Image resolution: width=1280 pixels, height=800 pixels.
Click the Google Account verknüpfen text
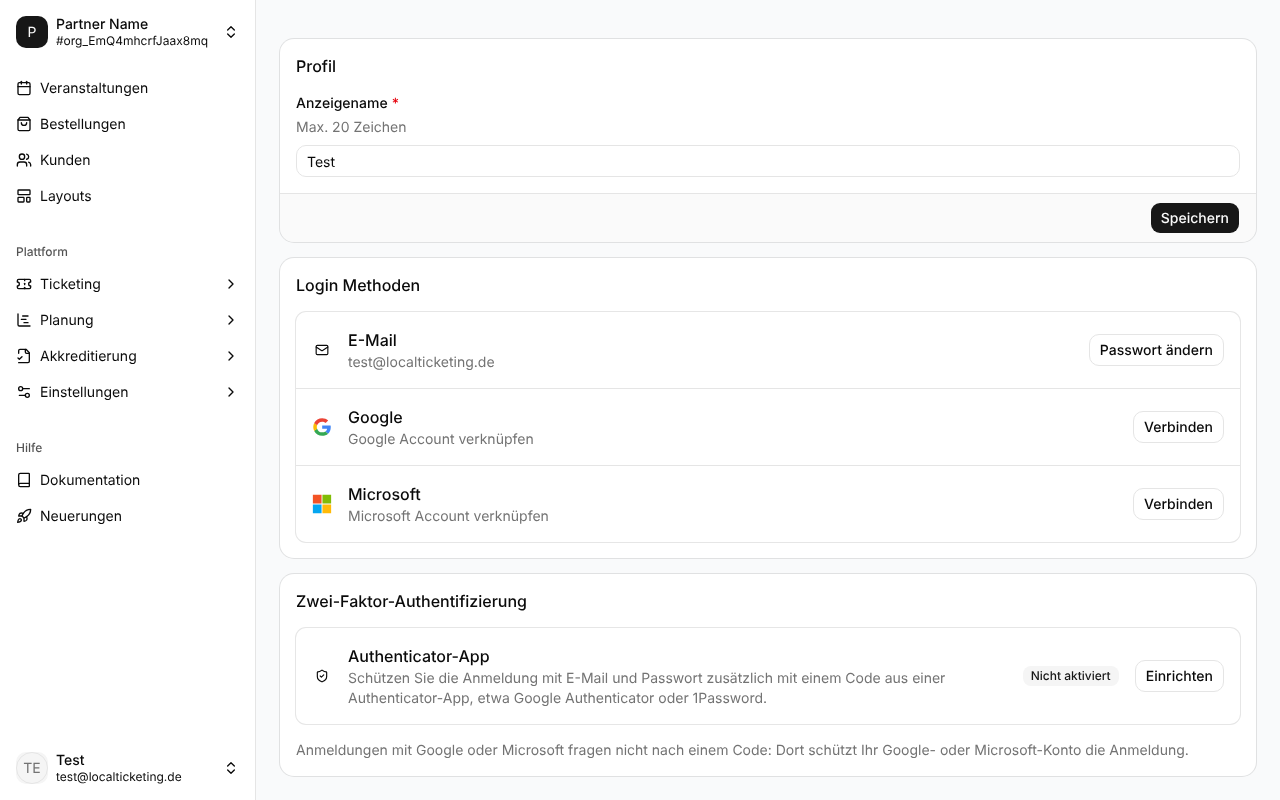441,439
